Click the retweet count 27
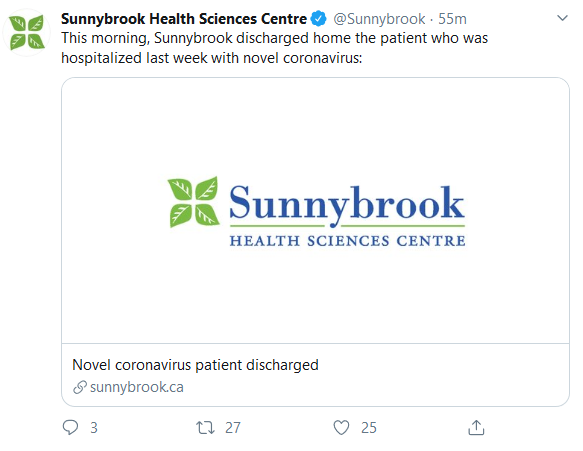This screenshot has height=451, width=583. point(233,428)
